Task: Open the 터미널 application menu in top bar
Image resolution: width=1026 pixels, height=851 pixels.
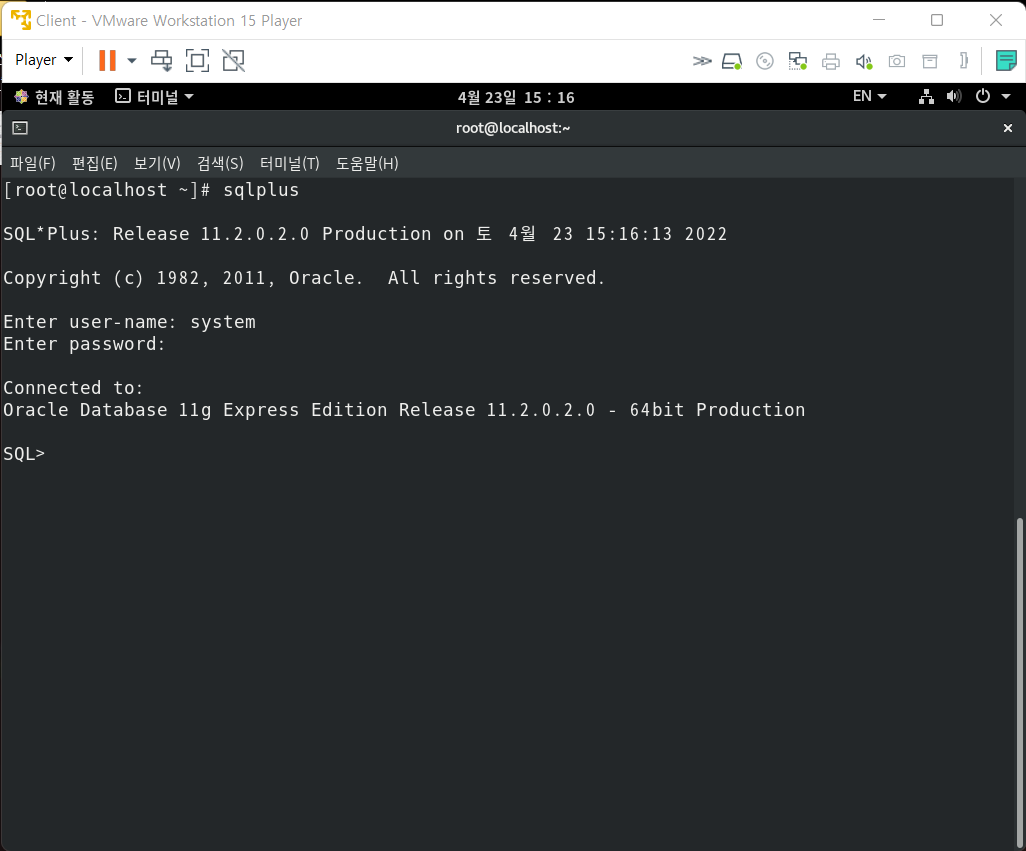Action: (154, 97)
